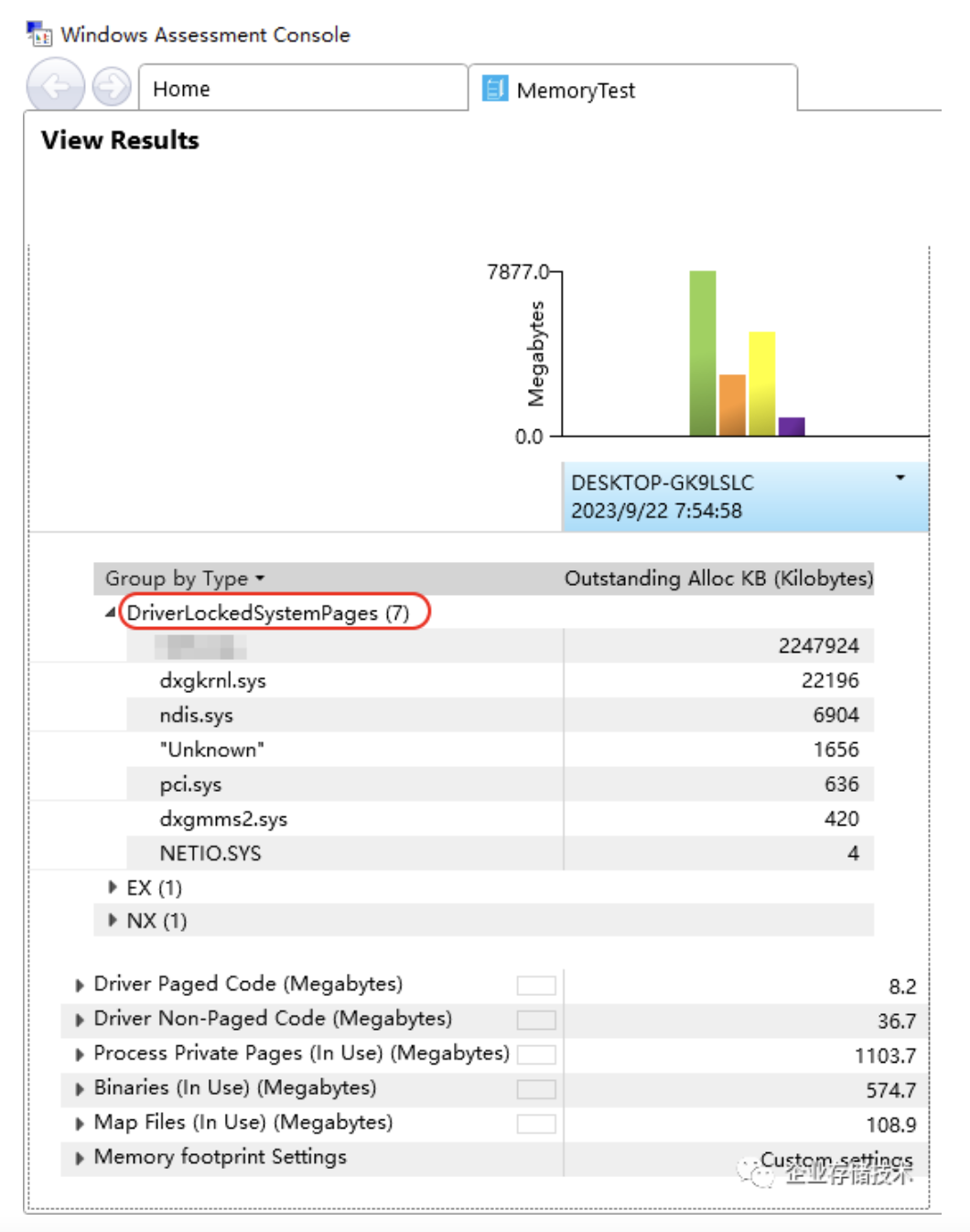Screen dimensions: 970x1232
Task: Open the DESKTOP-GK9LSLC result dropdown arrow
Action: point(900,478)
